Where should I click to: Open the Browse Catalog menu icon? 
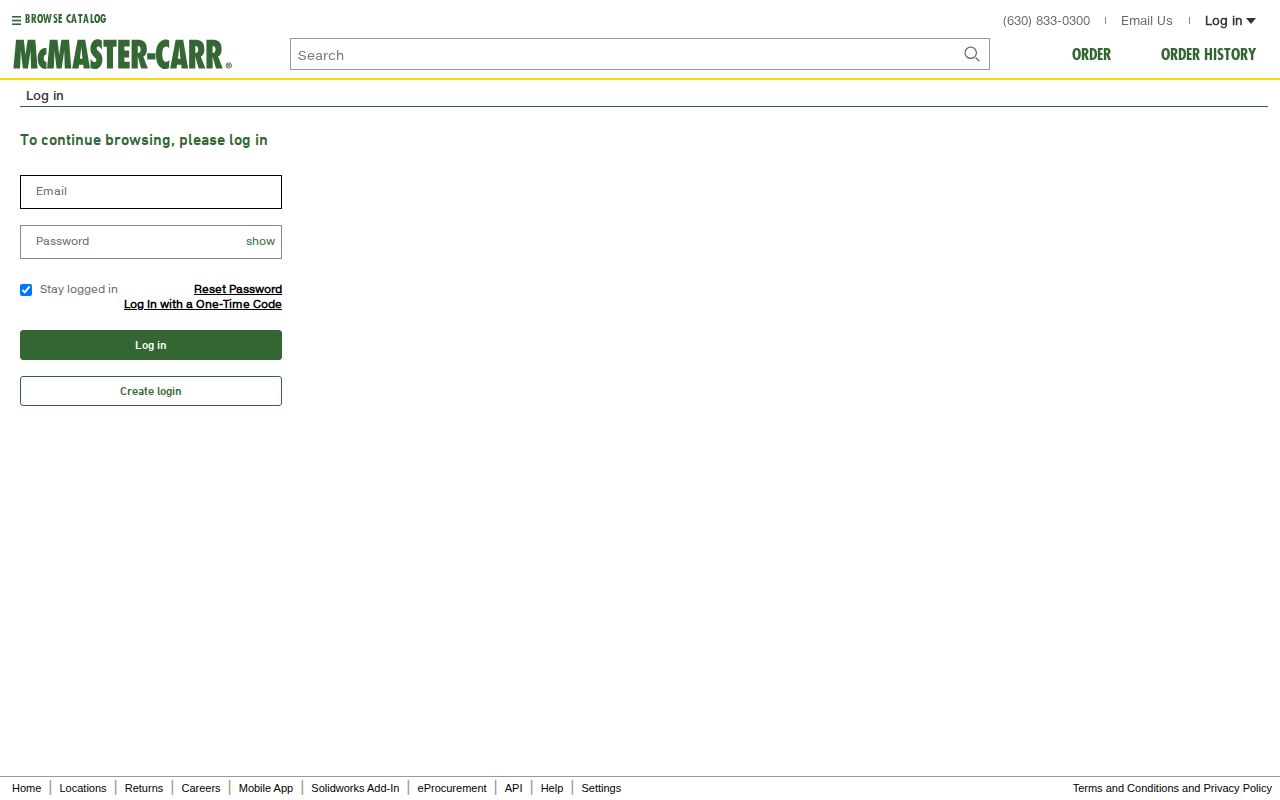coord(18,18)
